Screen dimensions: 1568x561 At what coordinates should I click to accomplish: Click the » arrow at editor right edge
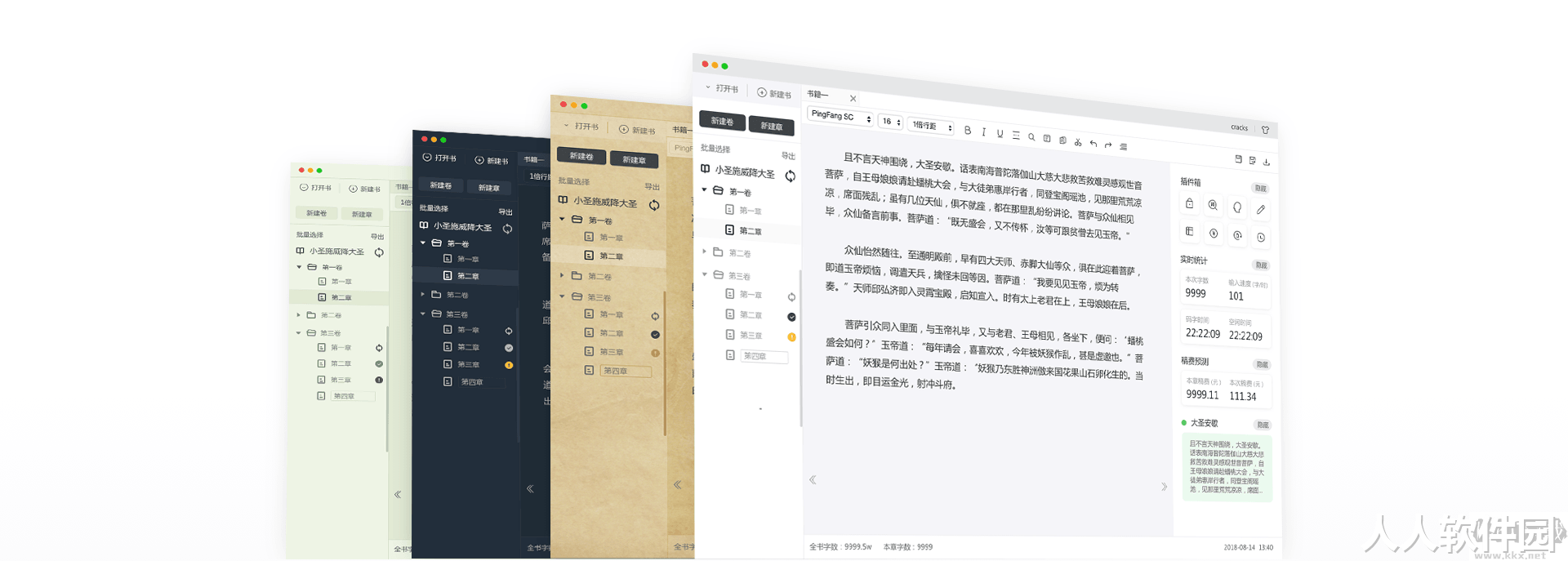pyautogui.click(x=1164, y=487)
